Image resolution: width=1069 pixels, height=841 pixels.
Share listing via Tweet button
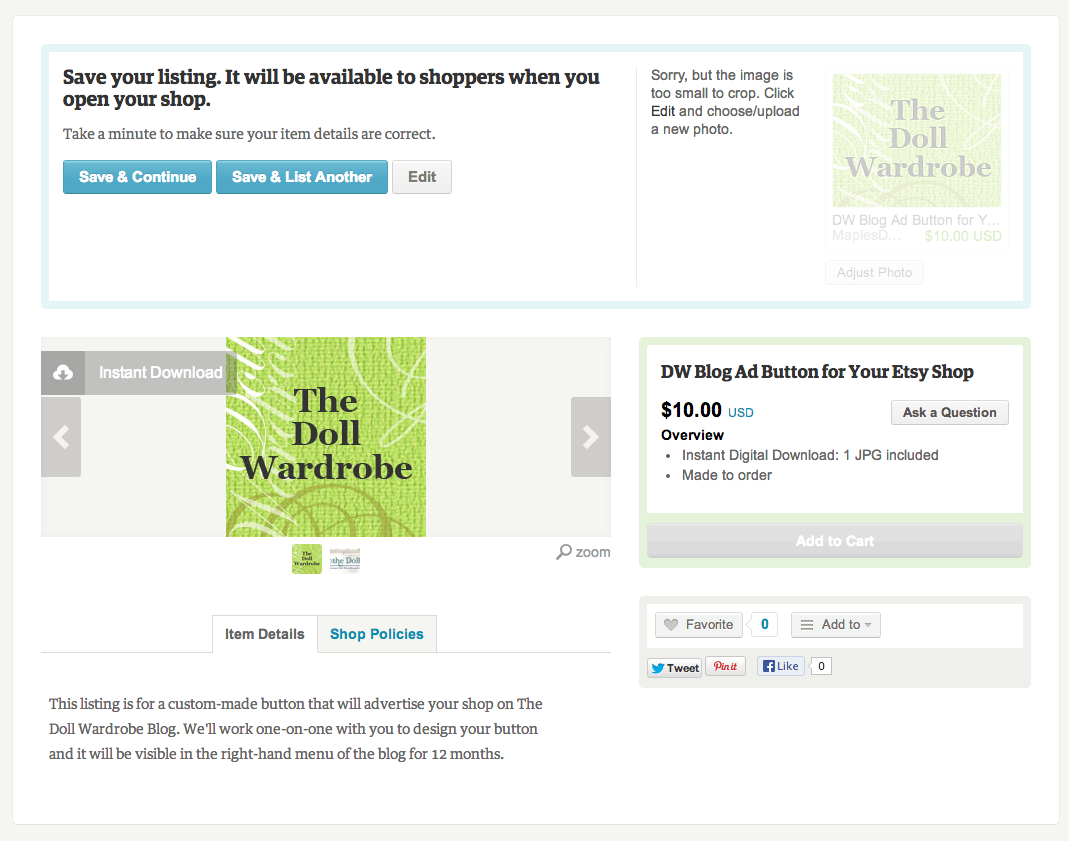674,668
